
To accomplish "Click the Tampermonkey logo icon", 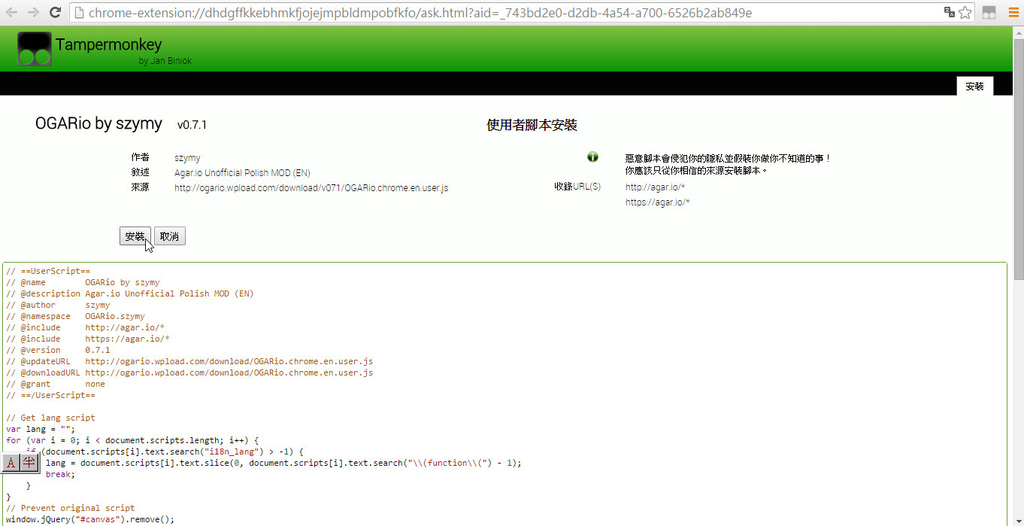I will [x=35, y=48].
